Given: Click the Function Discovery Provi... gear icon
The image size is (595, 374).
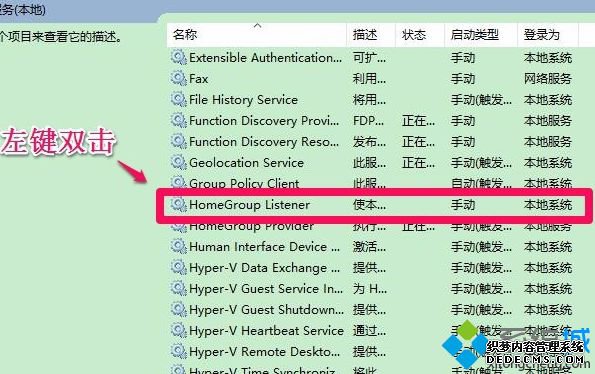Looking at the screenshot, I should 178,121.
